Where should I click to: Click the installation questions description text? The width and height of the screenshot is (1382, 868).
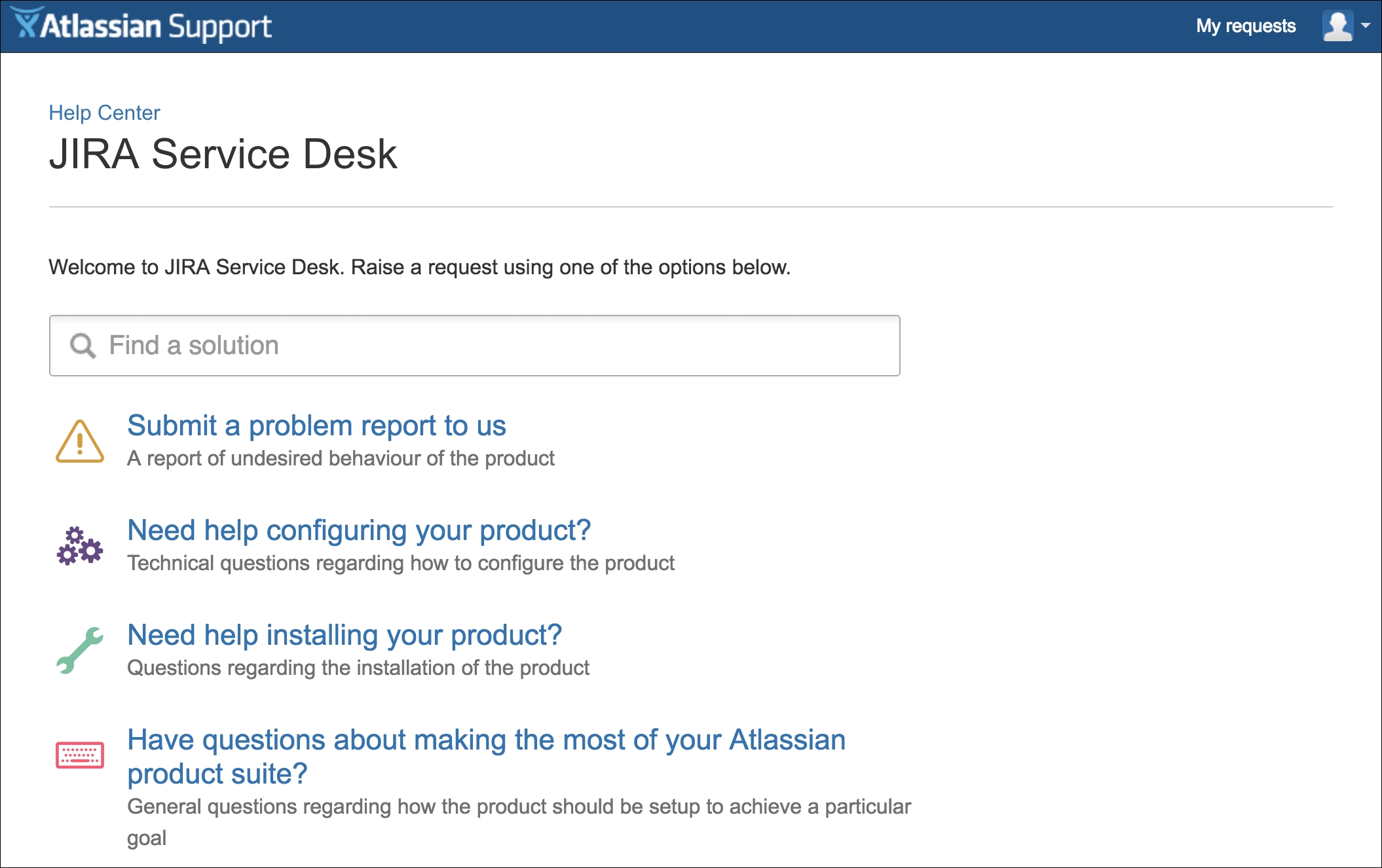point(358,668)
